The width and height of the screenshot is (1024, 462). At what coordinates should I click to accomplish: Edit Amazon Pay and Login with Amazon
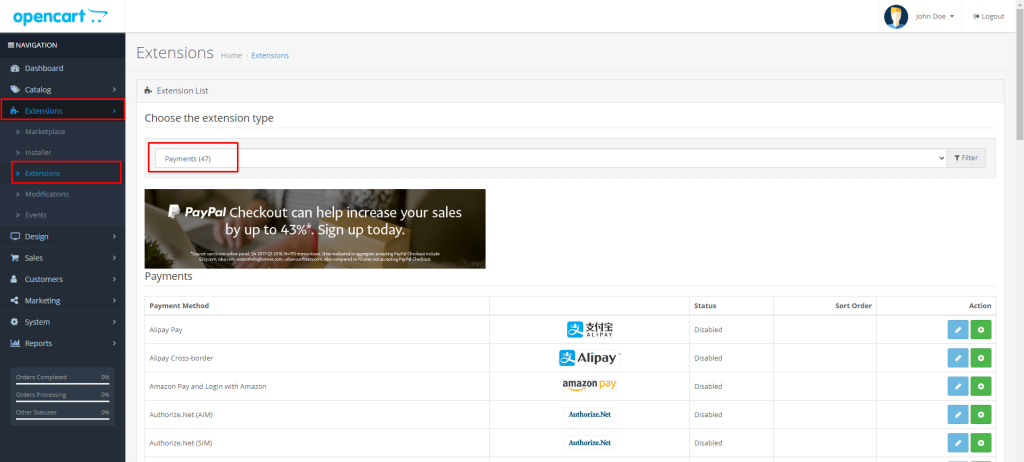pyautogui.click(x=957, y=385)
